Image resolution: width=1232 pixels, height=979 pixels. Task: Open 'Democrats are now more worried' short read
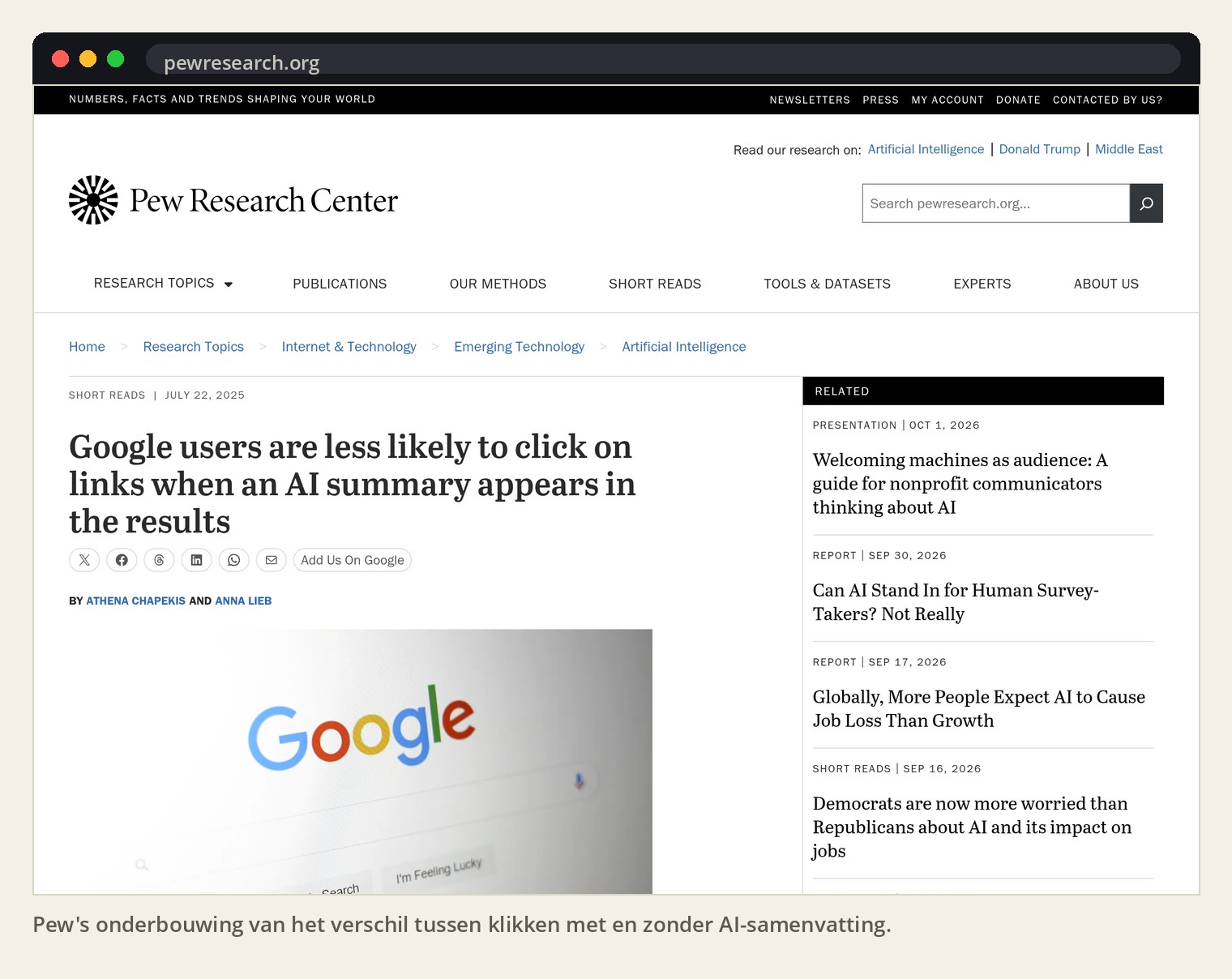click(x=972, y=827)
